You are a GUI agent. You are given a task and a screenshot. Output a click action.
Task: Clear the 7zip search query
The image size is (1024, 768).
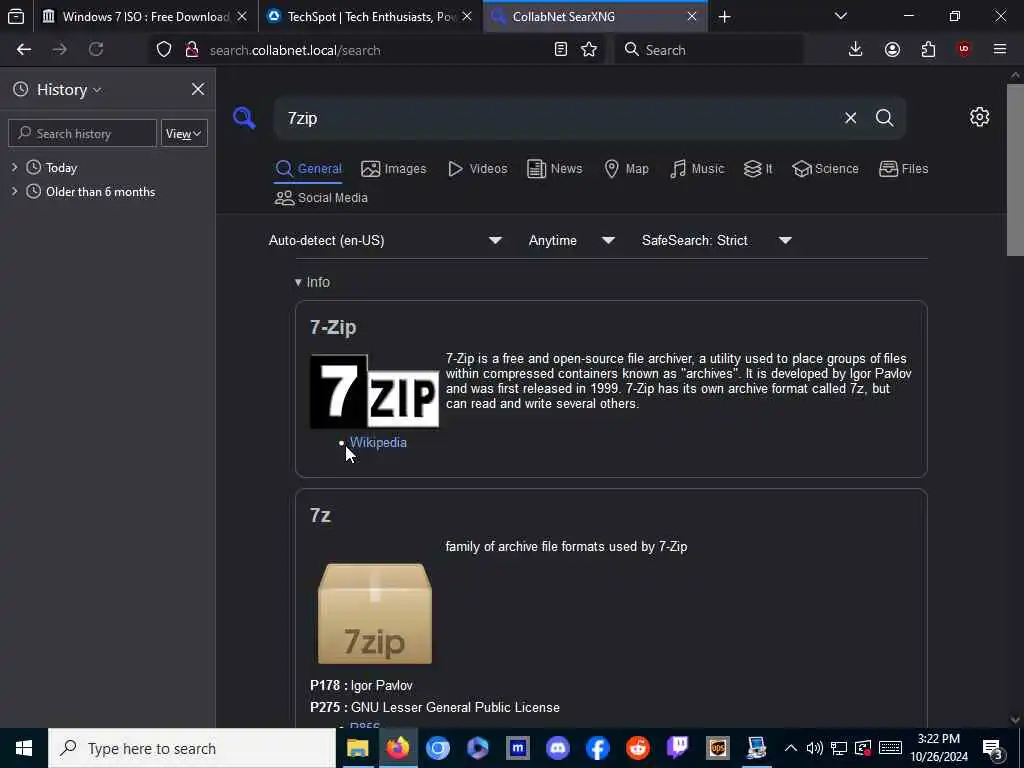[x=850, y=118]
